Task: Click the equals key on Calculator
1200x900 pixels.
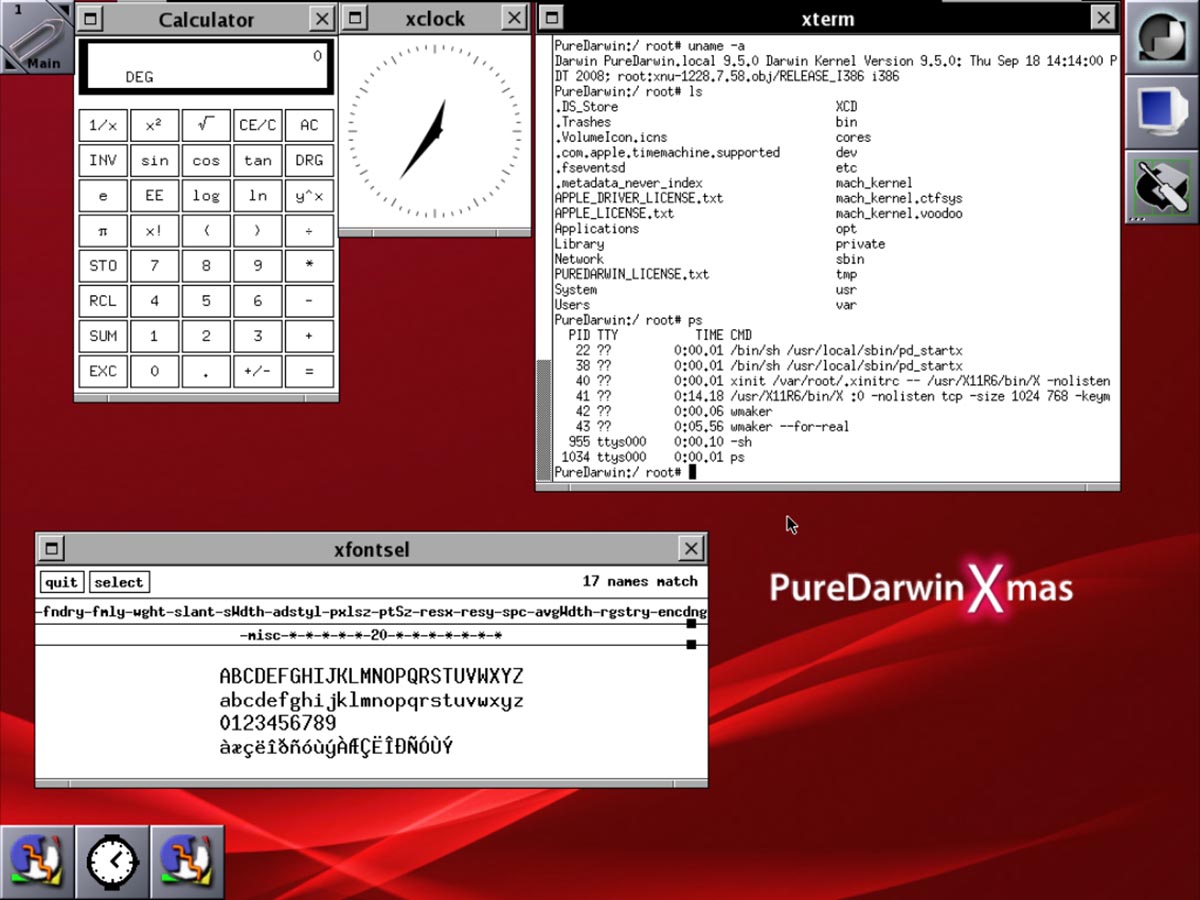Action: tap(309, 371)
